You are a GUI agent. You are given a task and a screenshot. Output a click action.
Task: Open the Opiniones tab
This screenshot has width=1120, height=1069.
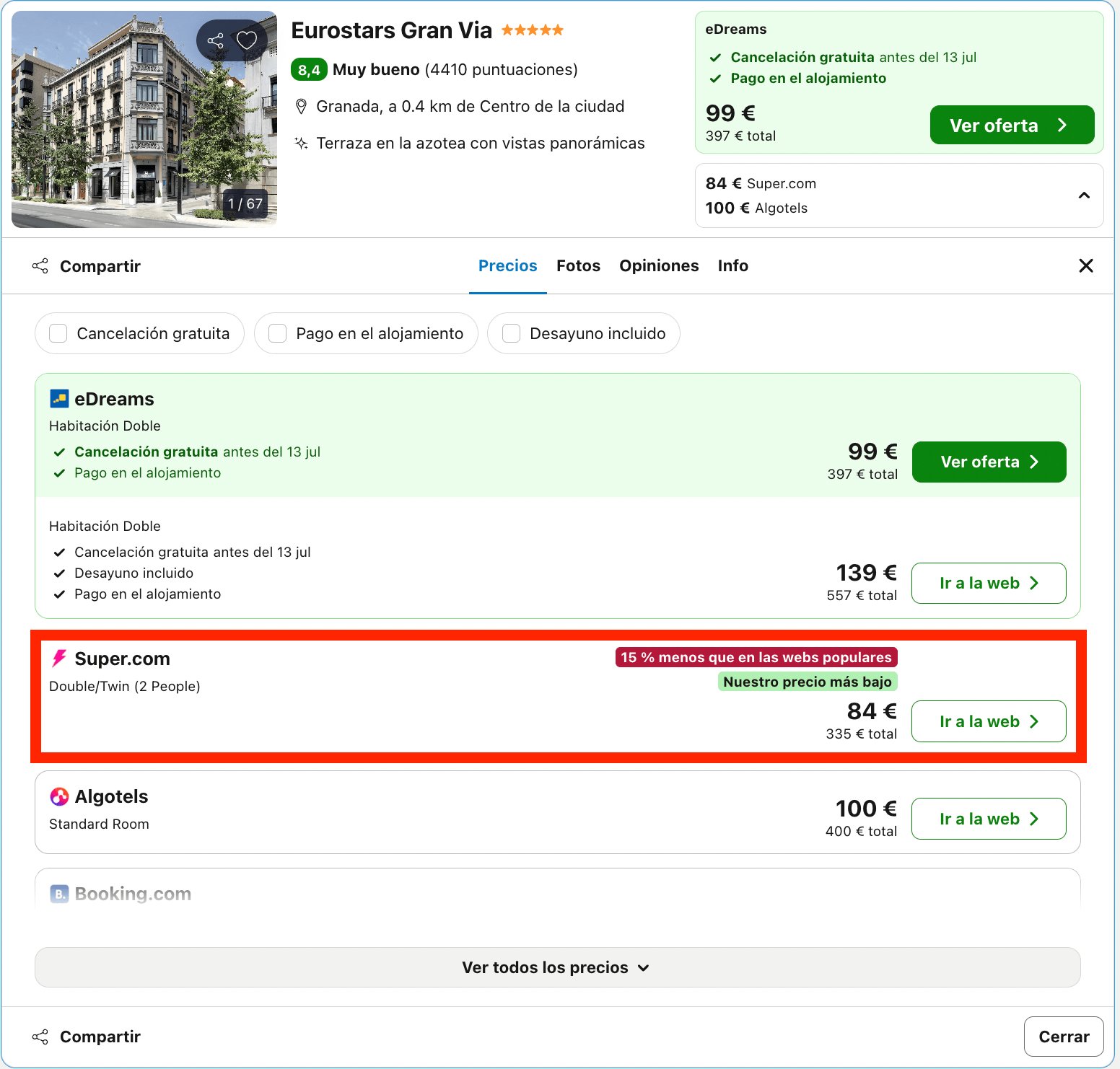coord(659,265)
